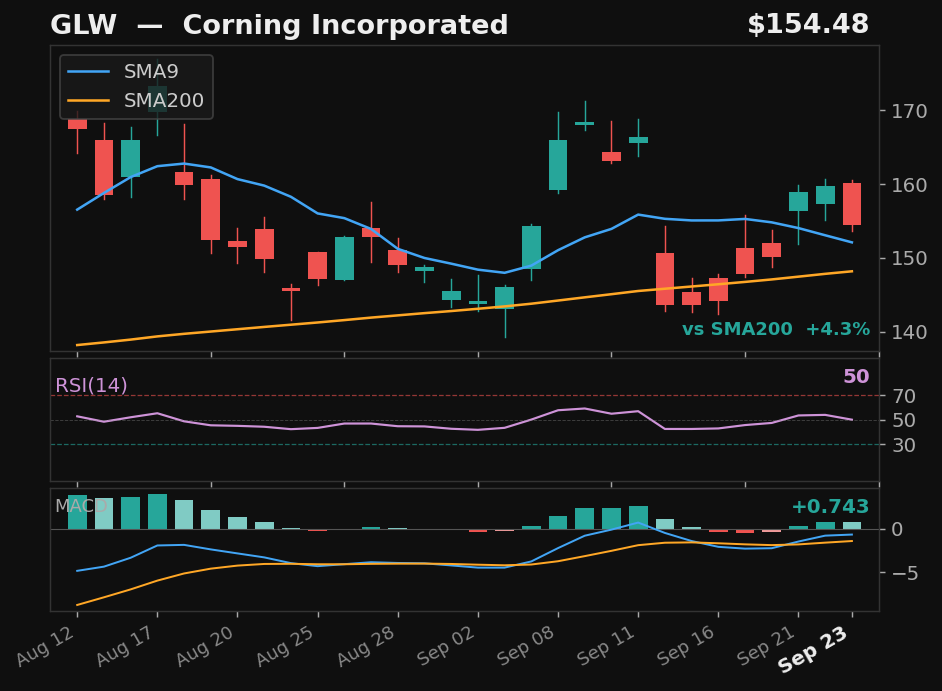Screen dimensions: 942x691
Task: Click the Aug 20 date label
Action: pos(206,645)
